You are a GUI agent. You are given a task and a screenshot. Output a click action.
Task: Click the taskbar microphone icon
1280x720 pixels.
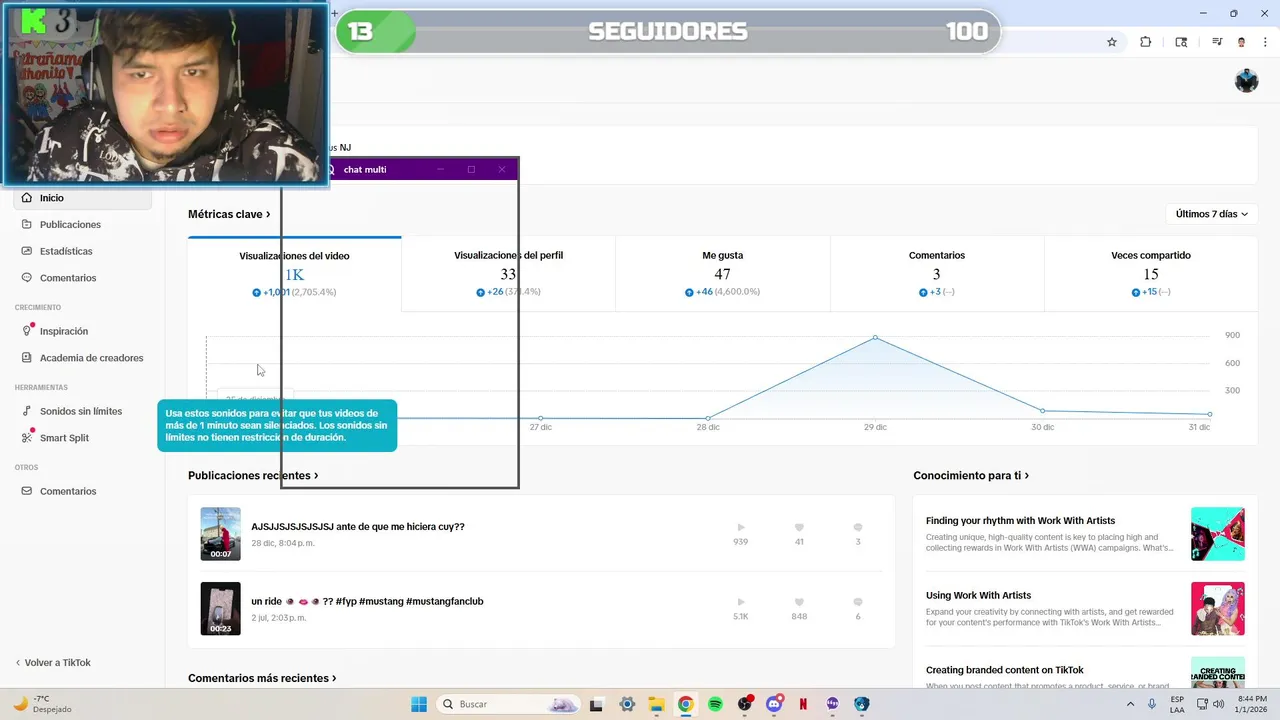tap(1152, 704)
